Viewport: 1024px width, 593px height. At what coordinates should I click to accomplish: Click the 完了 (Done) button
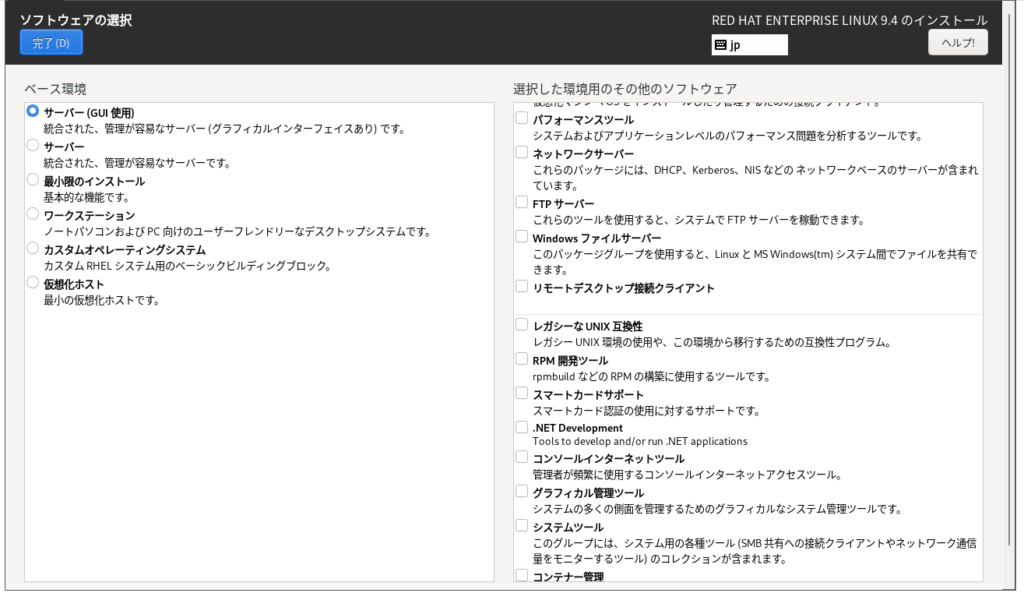pyautogui.click(x=51, y=43)
